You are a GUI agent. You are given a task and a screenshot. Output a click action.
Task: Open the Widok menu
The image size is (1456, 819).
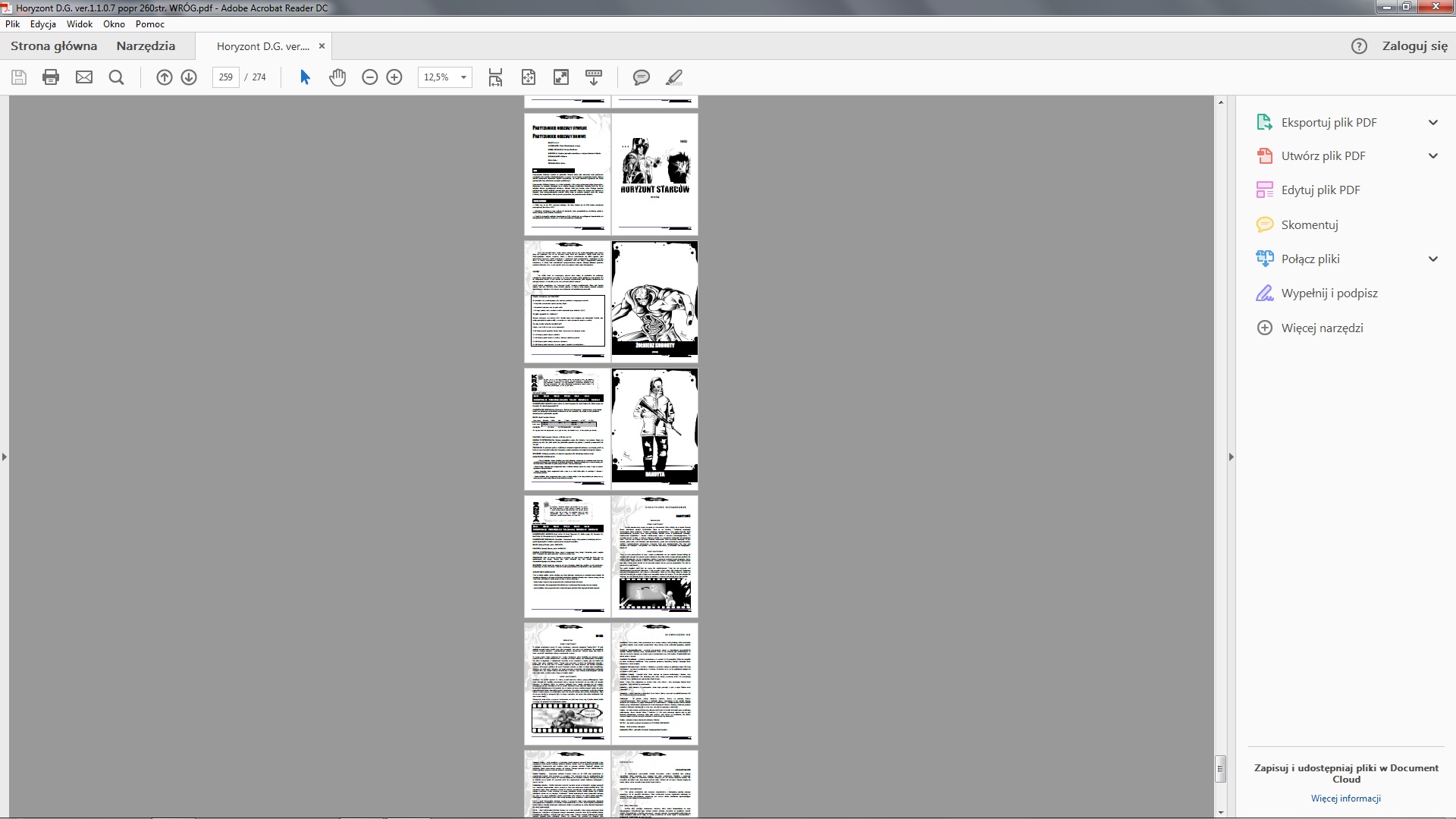click(x=79, y=24)
